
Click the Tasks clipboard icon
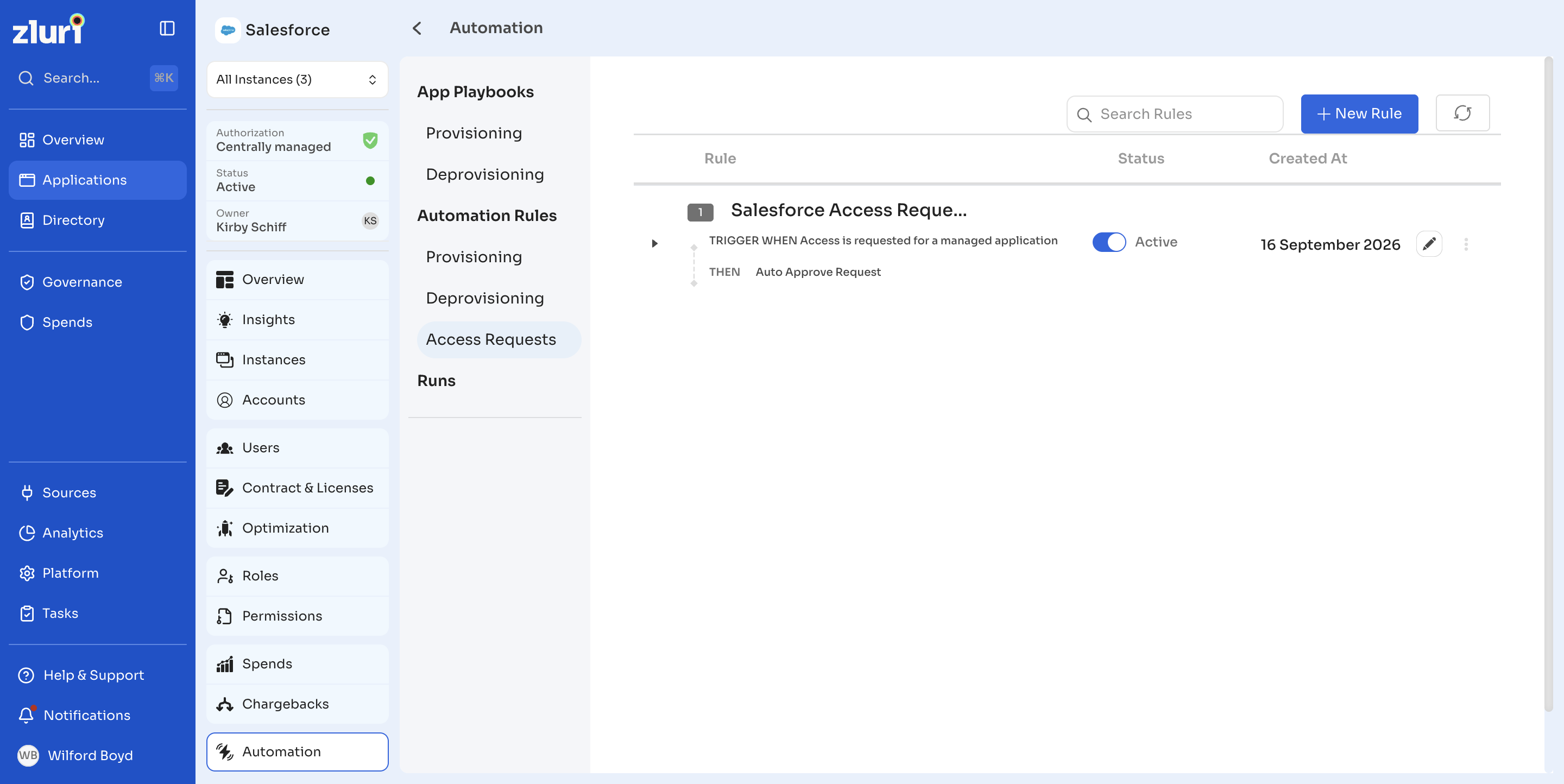[27, 614]
